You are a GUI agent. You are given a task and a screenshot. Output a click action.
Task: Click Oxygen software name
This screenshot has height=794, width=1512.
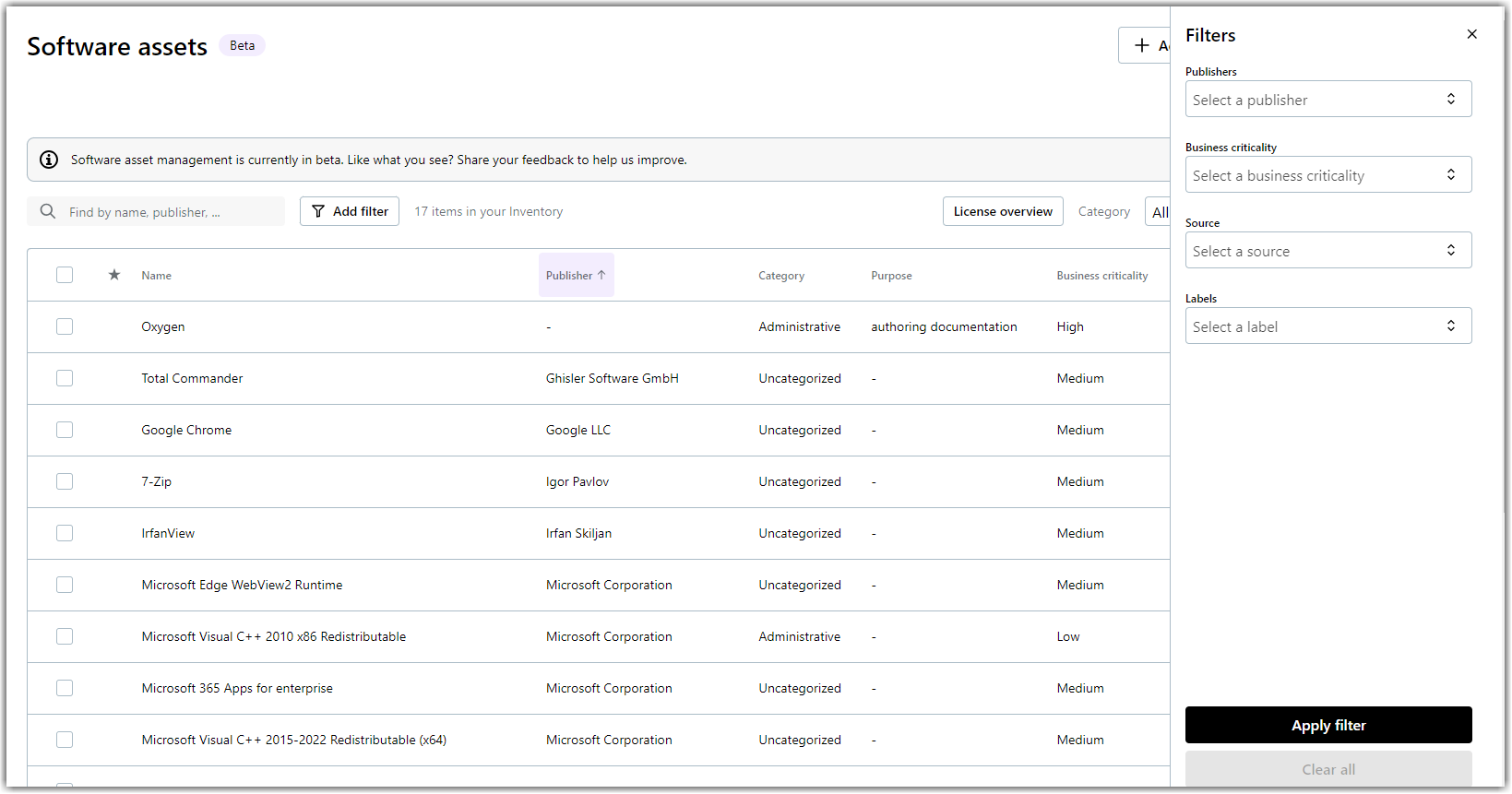tap(163, 326)
